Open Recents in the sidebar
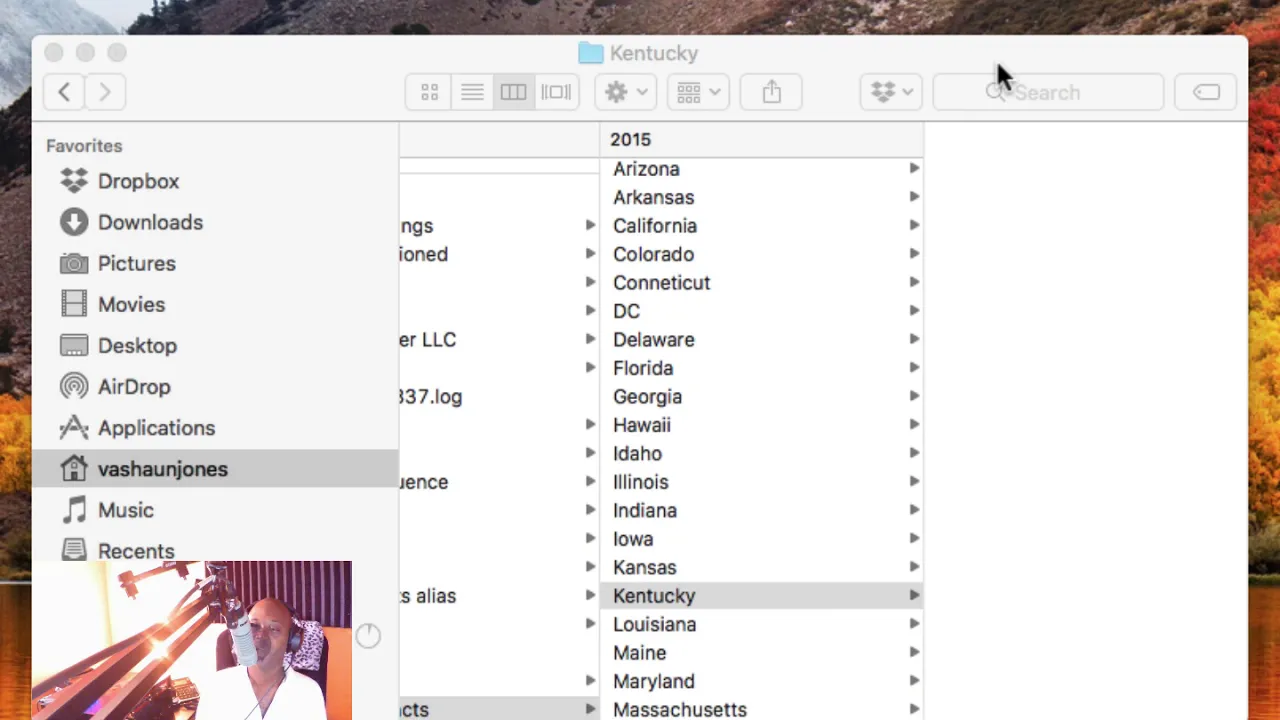This screenshot has height=720, width=1280. 215,548
